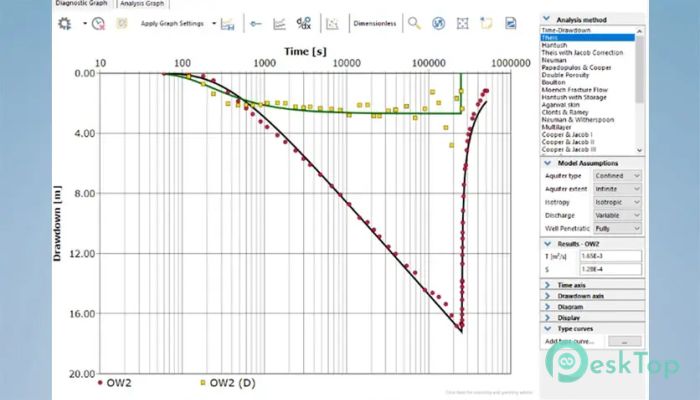
Task: Select Papadopulos & Cooper method
Action: tap(576, 67)
